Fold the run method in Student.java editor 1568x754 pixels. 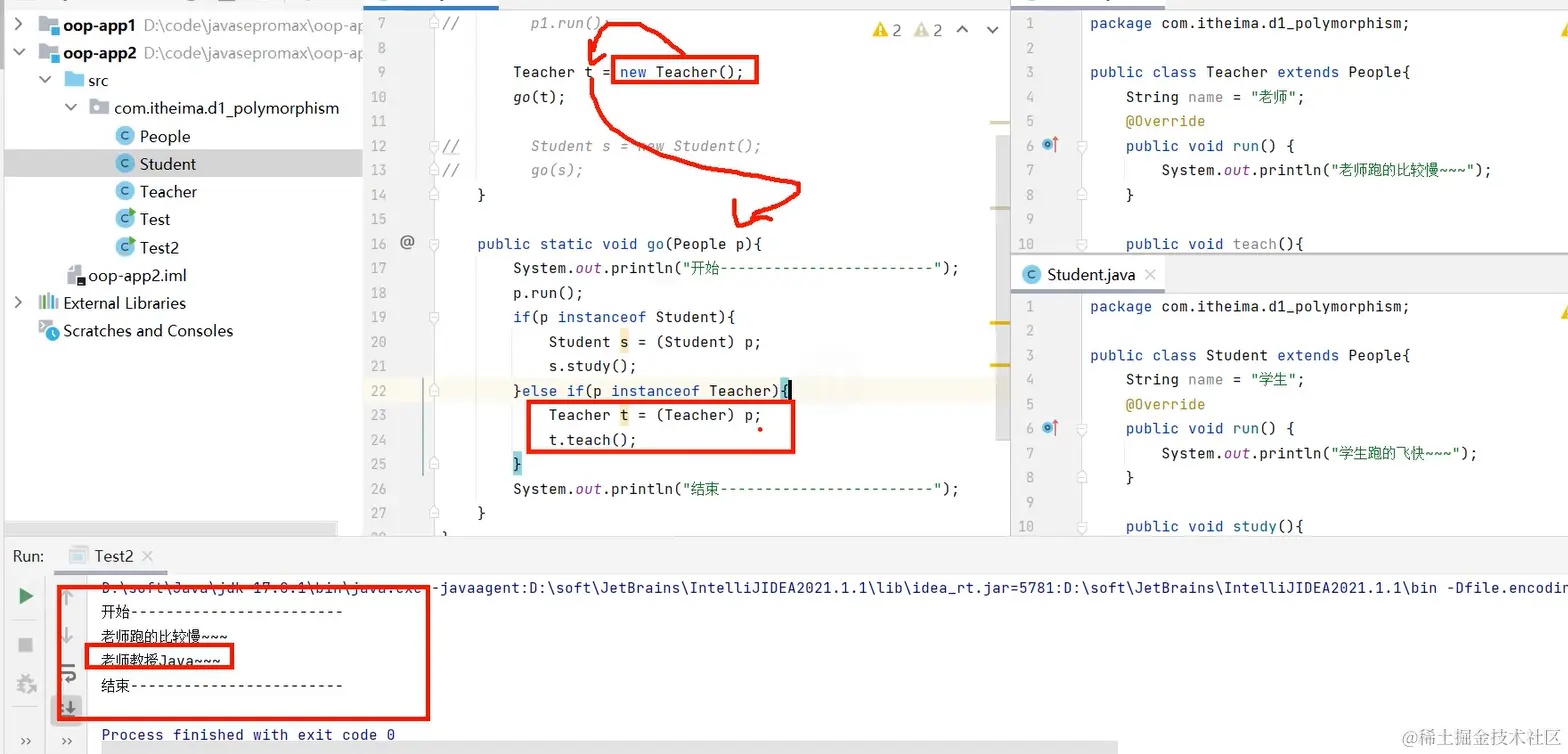(1081, 429)
